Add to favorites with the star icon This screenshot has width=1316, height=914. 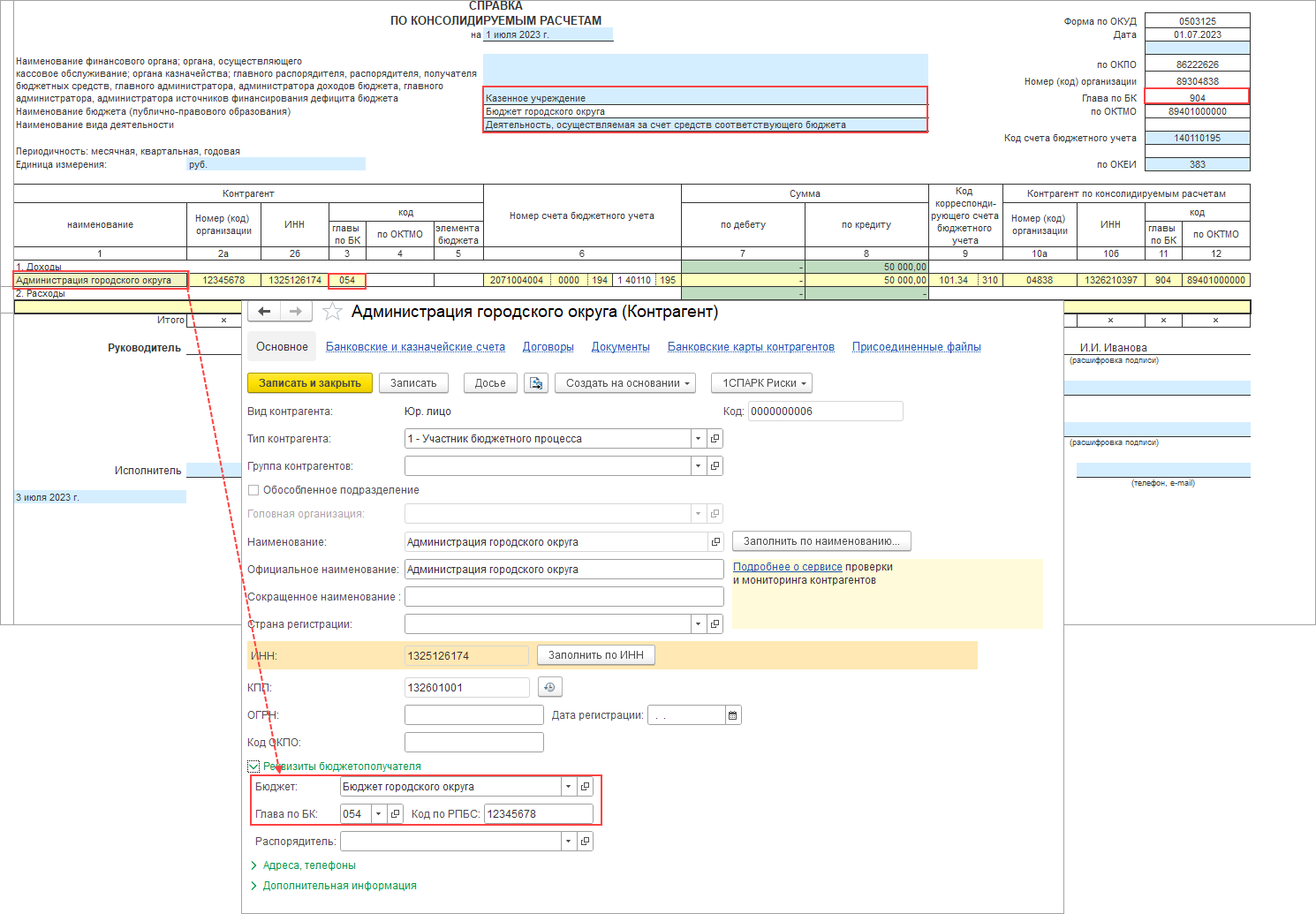coord(332,311)
